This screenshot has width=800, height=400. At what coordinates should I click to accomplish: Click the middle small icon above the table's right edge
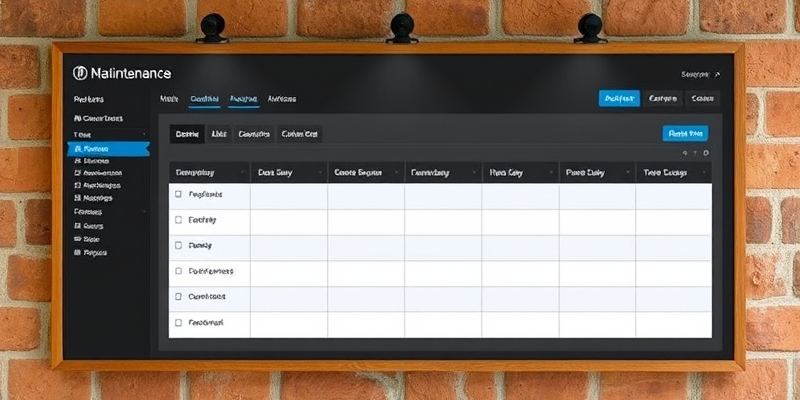(695, 153)
